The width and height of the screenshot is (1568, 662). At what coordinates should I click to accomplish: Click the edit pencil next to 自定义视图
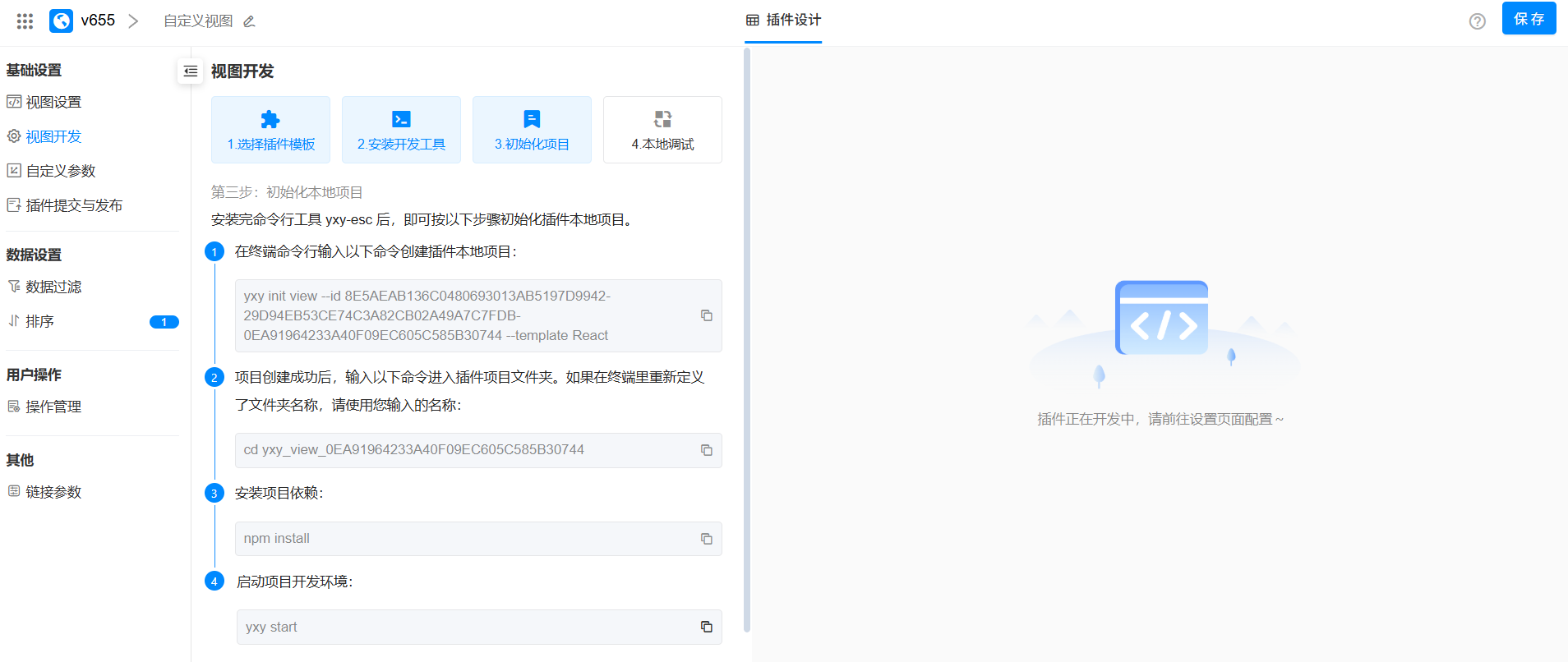click(x=249, y=21)
